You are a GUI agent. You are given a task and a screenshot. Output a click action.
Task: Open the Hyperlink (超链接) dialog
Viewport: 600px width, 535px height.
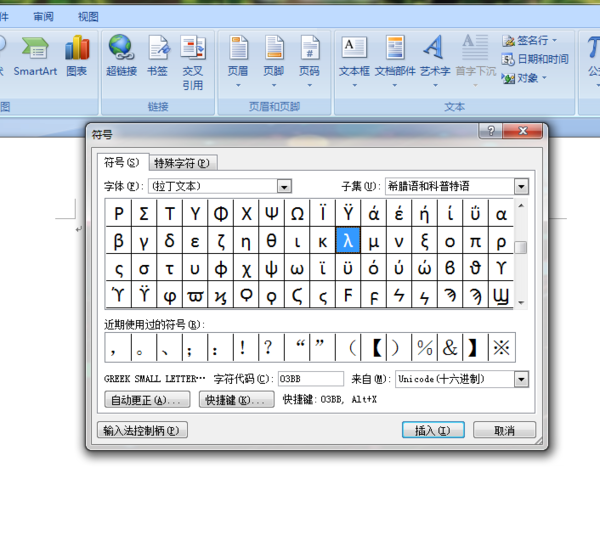[121, 57]
